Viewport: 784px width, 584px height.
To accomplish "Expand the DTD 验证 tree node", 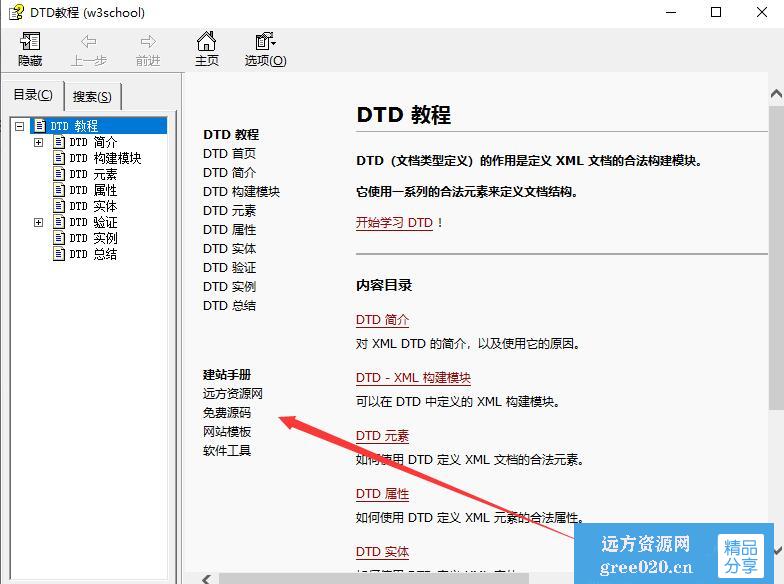I will point(38,222).
